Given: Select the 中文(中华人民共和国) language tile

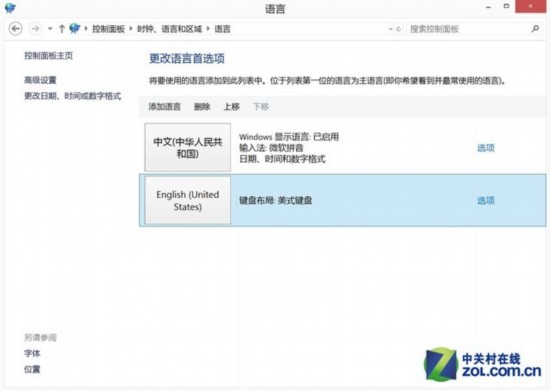Looking at the screenshot, I should [188, 147].
